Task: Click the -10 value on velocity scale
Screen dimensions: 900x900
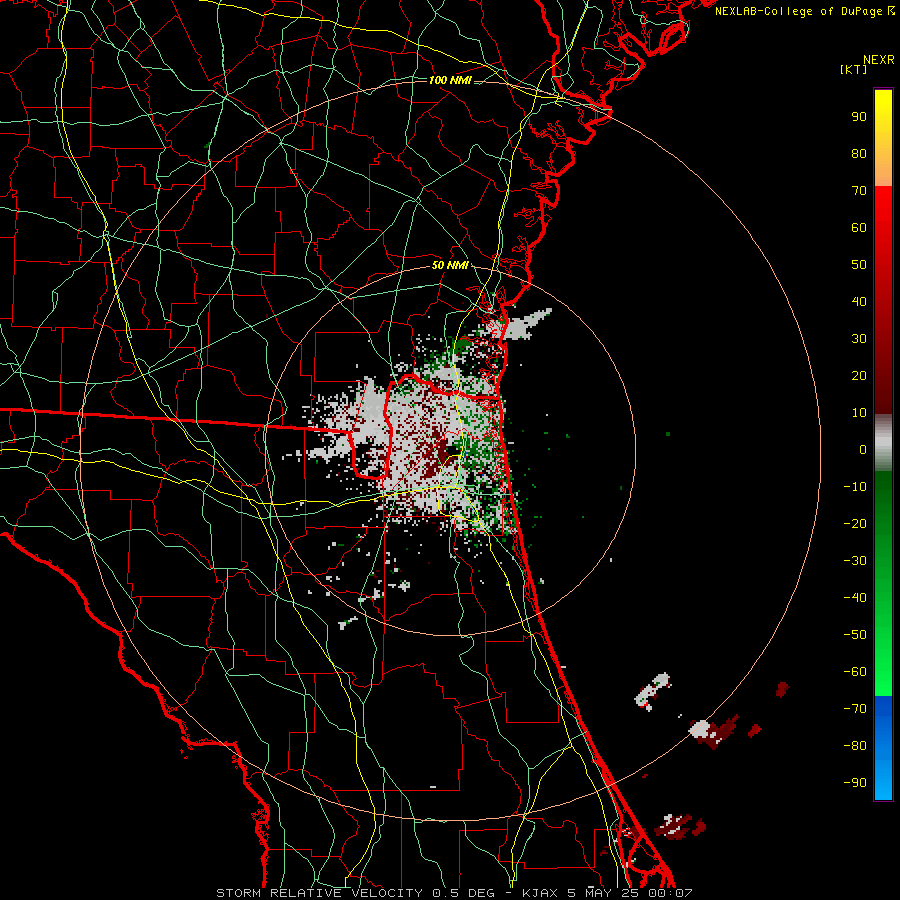Action: [x=855, y=487]
